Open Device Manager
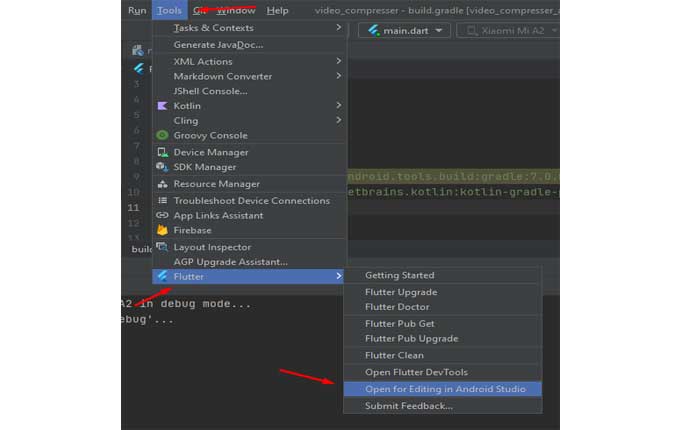Image resolution: width=700 pixels, height=430 pixels. [210, 153]
